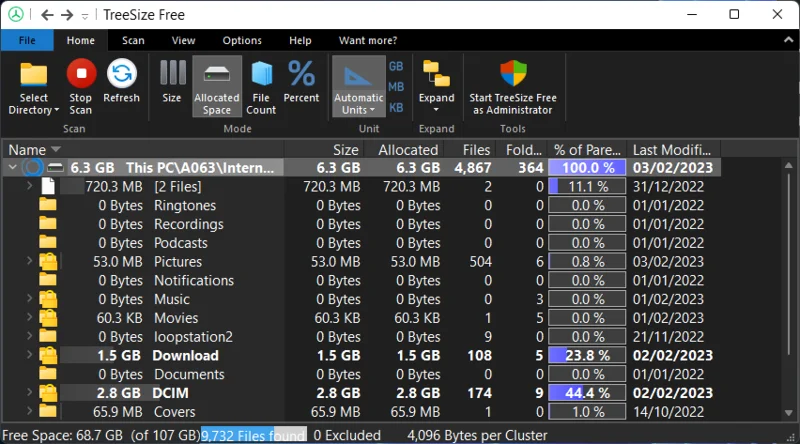The width and height of the screenshot is (800, 444).
Task: Click the scrollbar up arrow
Action: (788, 165)
